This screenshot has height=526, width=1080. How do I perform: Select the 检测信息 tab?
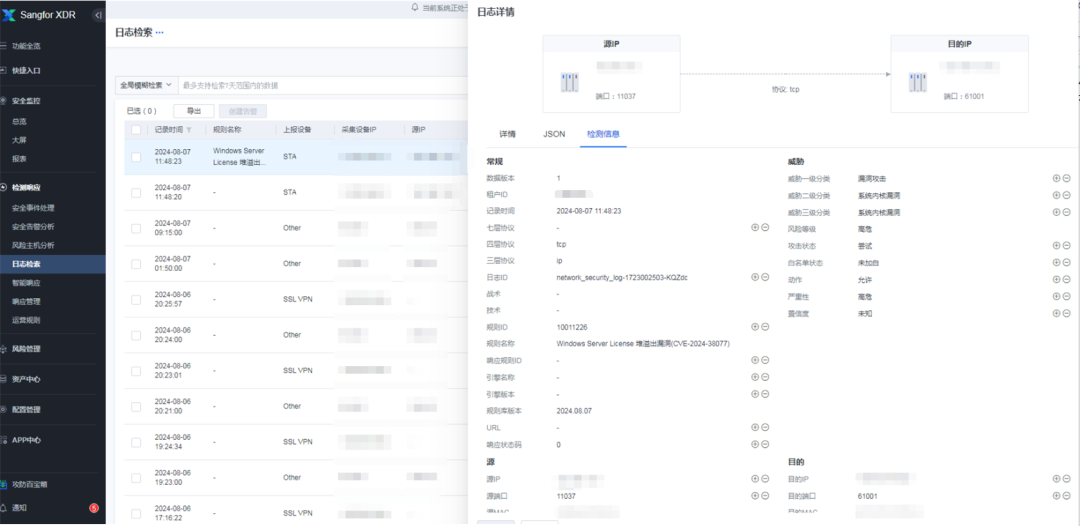click(603, 134)
